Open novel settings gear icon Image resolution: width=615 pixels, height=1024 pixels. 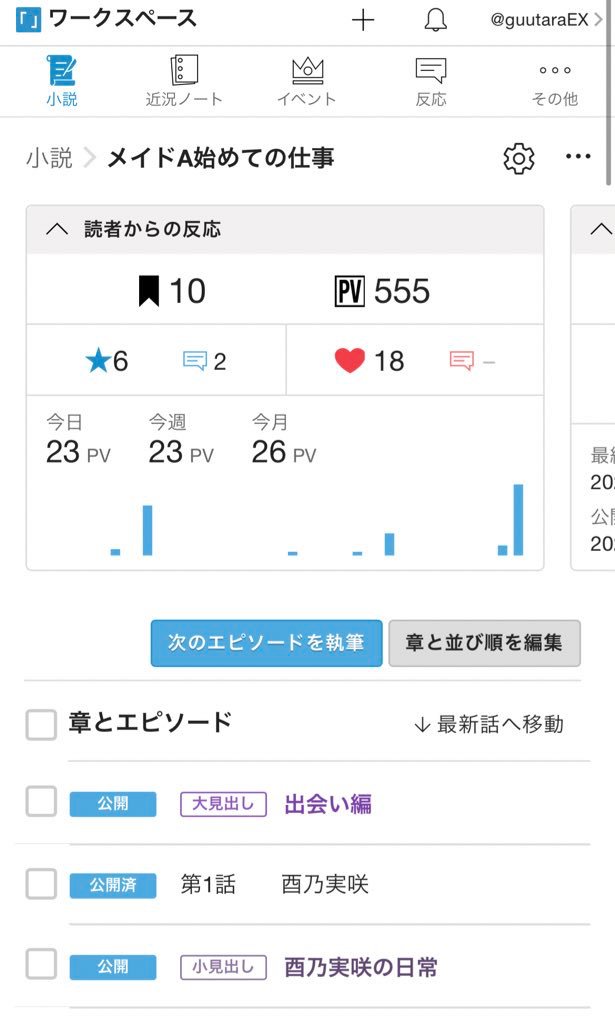point(518,158)
